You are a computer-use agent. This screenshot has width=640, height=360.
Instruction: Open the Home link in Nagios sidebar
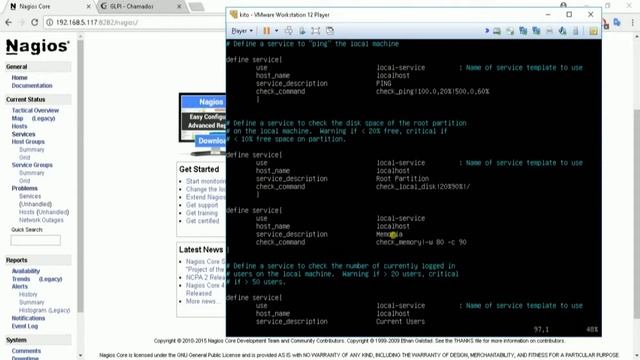[x=19, y=78]
